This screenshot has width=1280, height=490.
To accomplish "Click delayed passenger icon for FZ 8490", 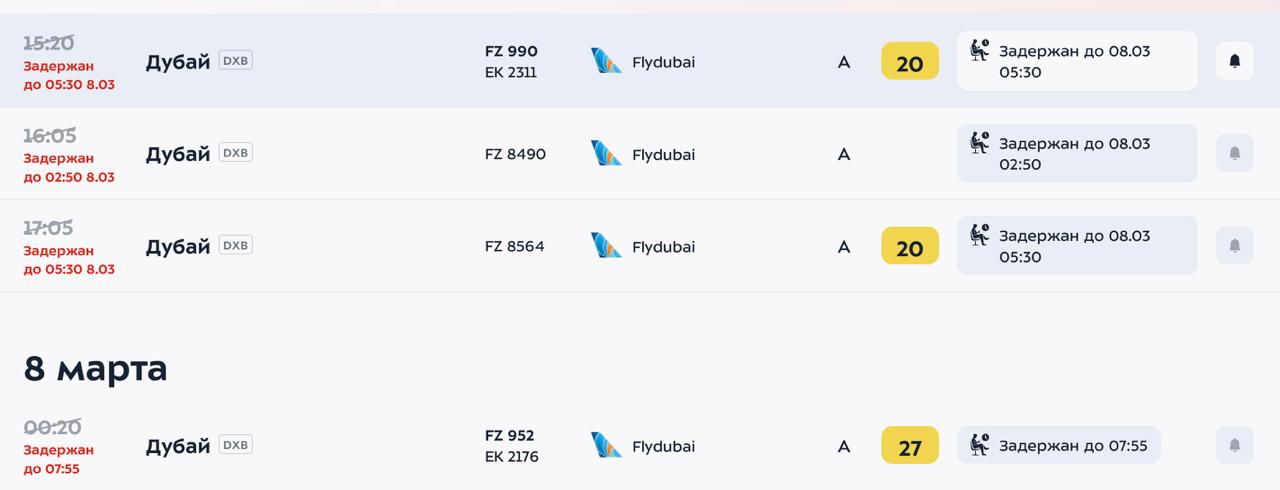I will (x=979, y=143).
